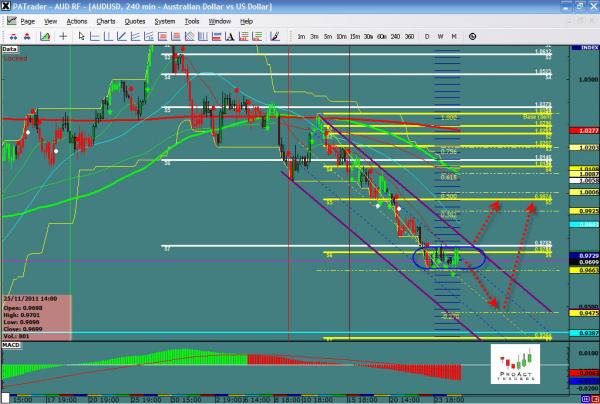Open the Quotes menu
Screen dimensions: 600x404
(134, 20)
